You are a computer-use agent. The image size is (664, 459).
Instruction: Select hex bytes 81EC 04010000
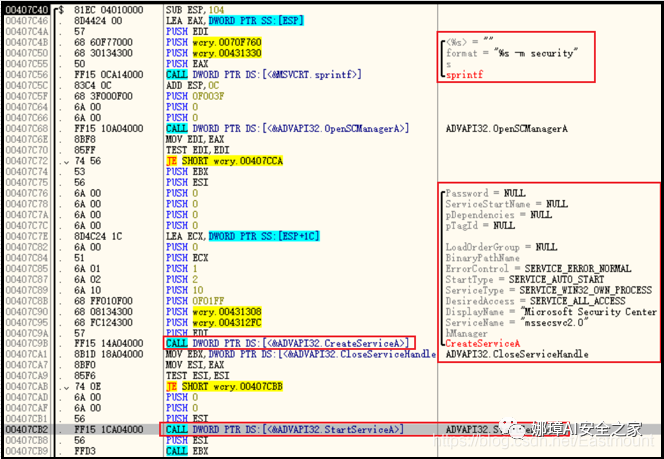point(108,10)
